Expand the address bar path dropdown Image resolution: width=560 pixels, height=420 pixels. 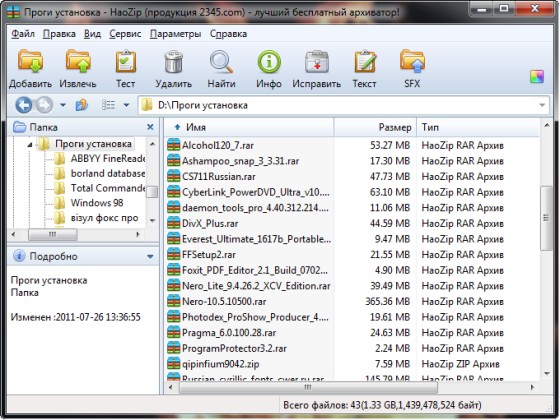coord(542,105)
